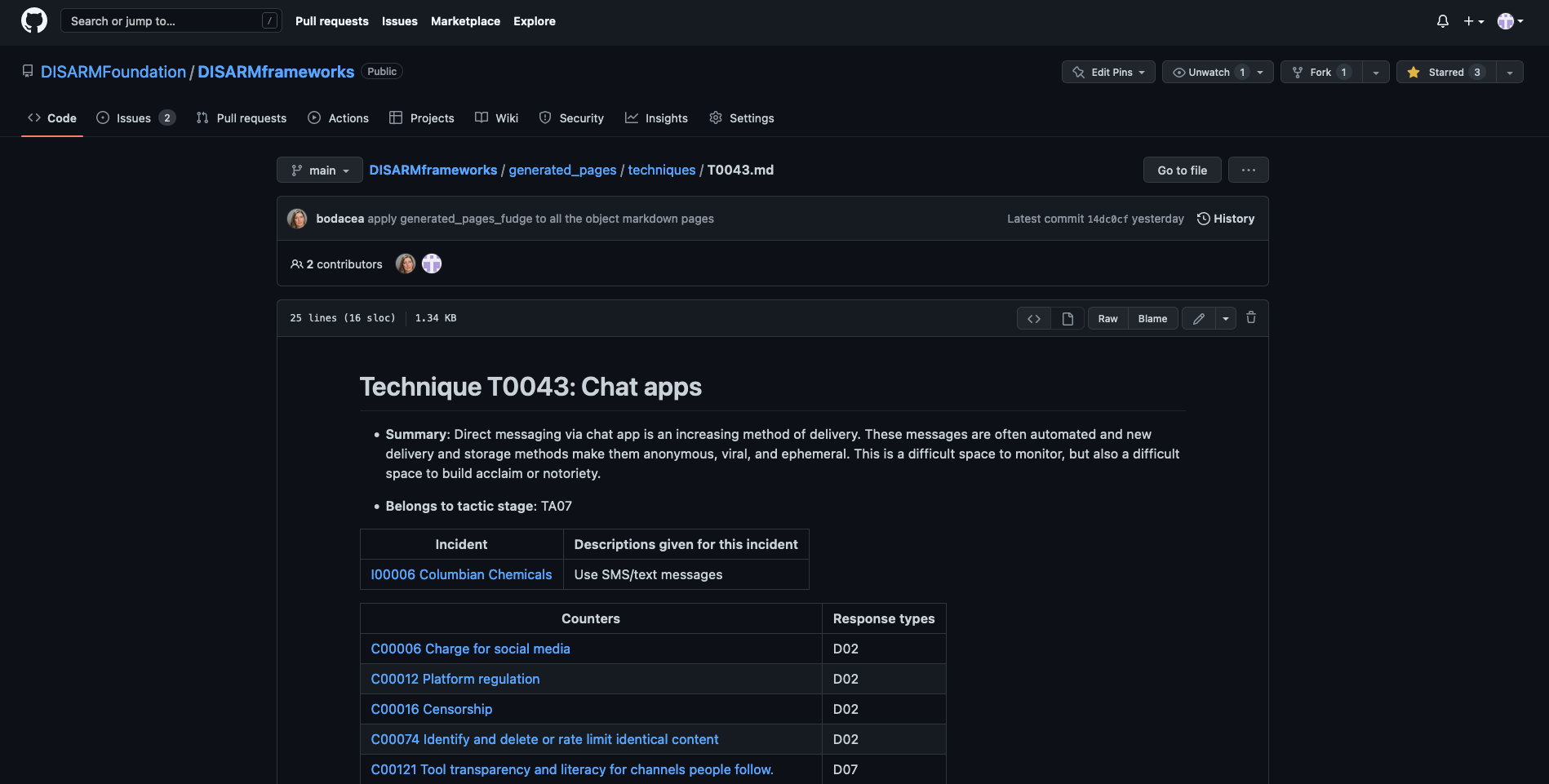
Task: Open Marketplace in top navigation
Action: (465, 21)
